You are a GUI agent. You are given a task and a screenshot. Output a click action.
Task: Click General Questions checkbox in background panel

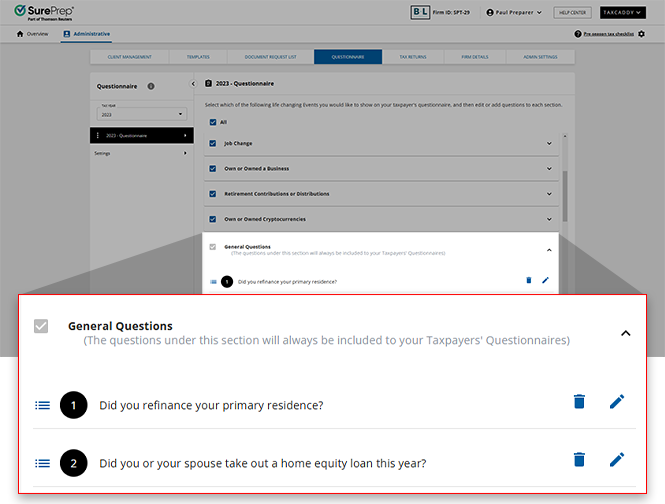click(x=213, y=246)
